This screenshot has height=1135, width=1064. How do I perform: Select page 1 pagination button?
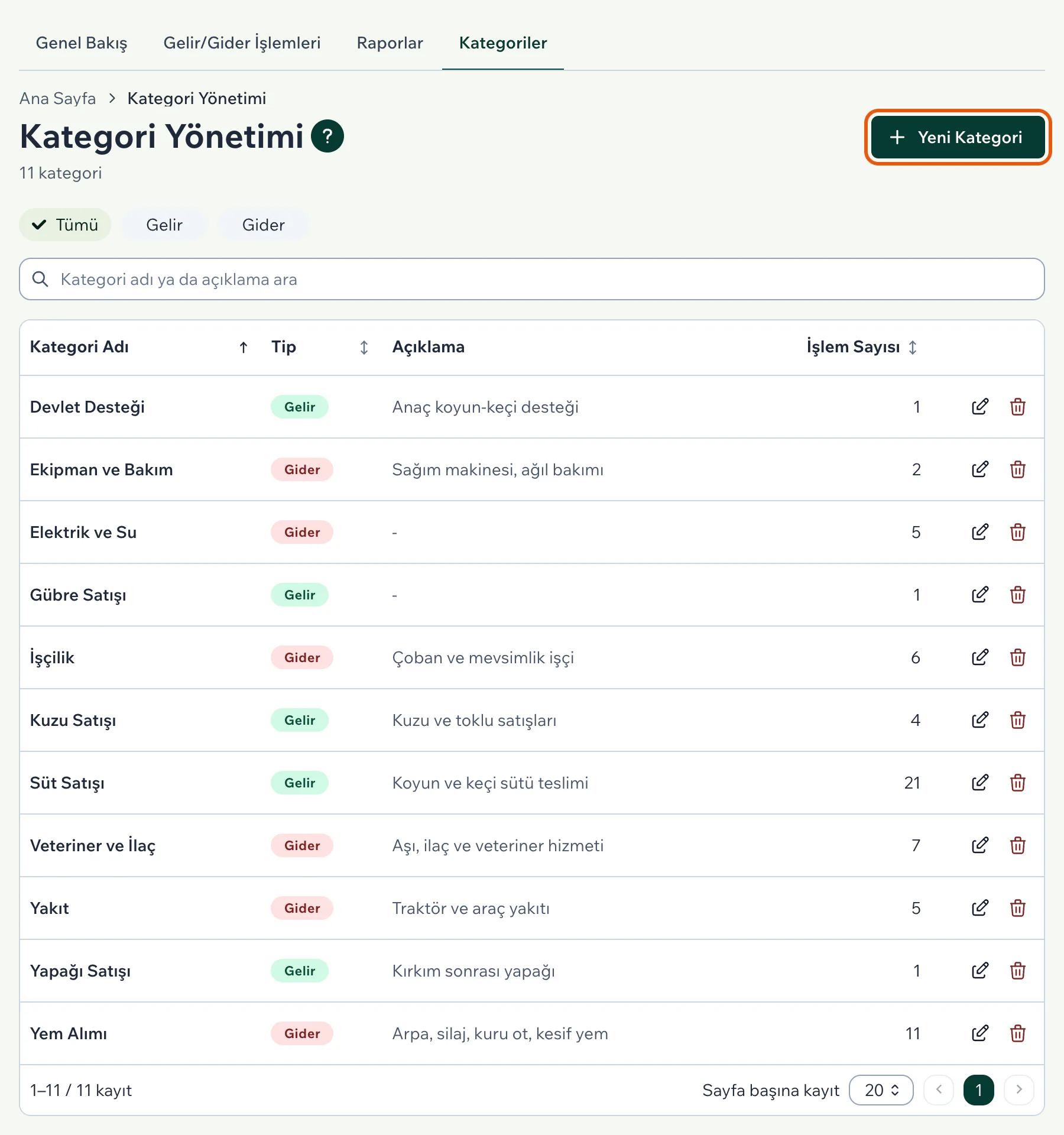point(979,1090)
